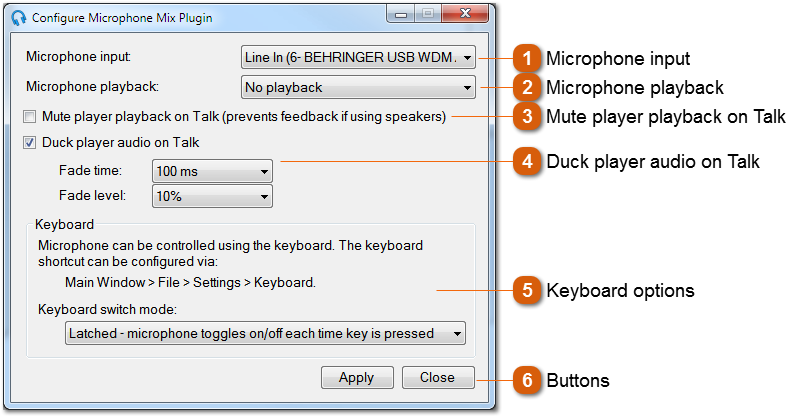The image size is (802, 418).
Task: Enable Mute player playback on Talk checkbox
Action: [30, 117]
